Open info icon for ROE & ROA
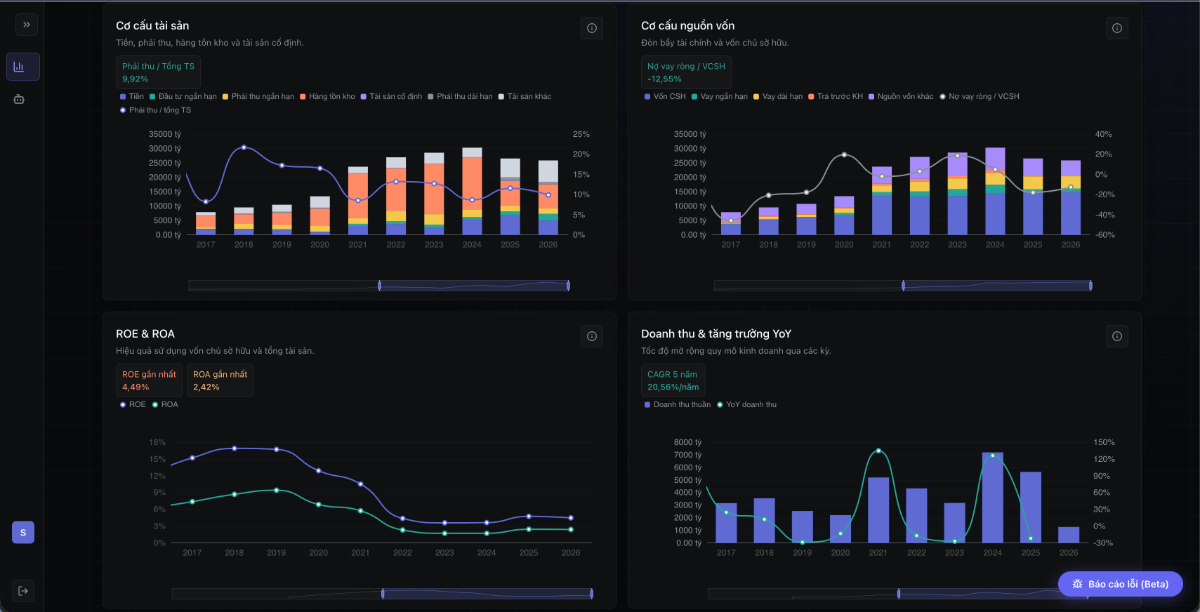The height and width of the screenshot is (612, 1200). pyautogui.click(x=592, y=337)
